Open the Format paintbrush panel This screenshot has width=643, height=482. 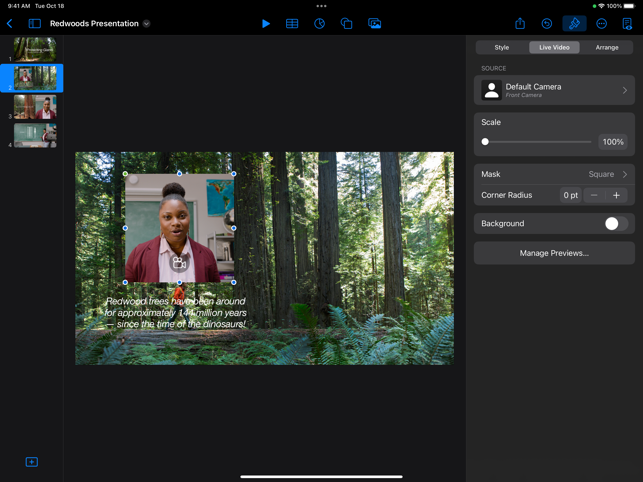coord(574,23)
